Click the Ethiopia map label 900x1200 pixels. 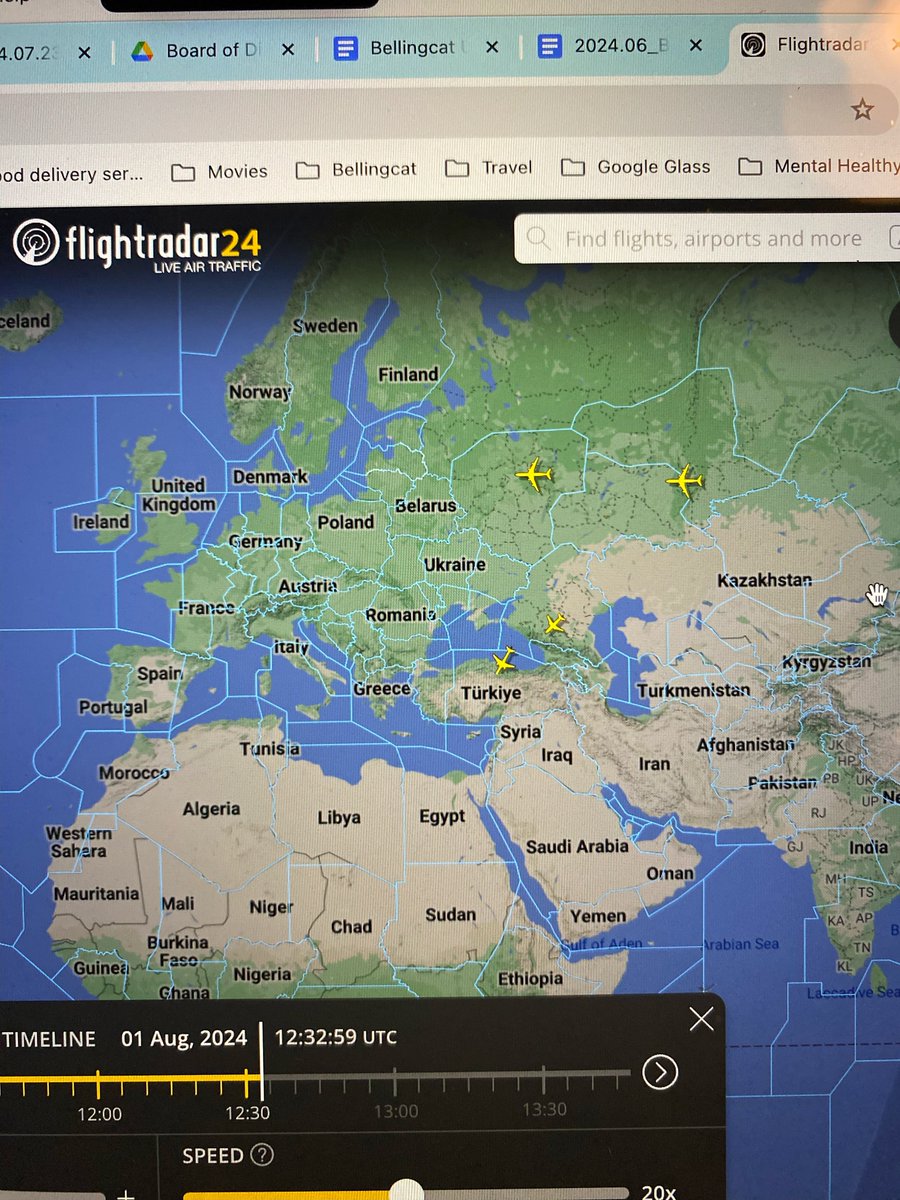click(x=530, y=978)
